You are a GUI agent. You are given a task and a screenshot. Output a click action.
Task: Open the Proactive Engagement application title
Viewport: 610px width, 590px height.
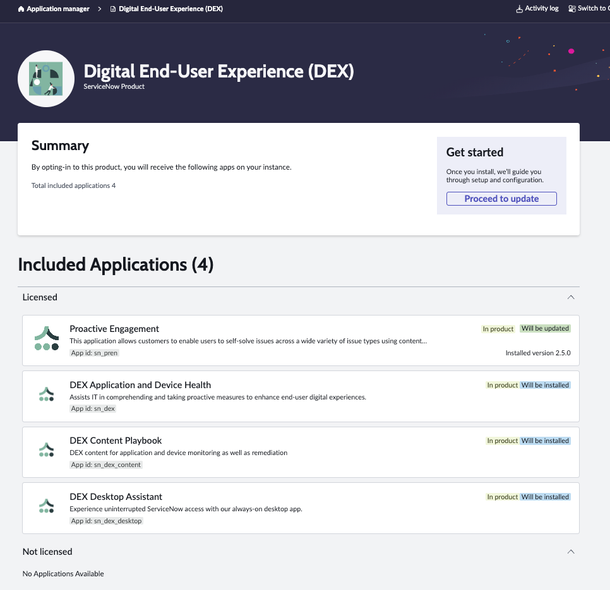[114, 328]
